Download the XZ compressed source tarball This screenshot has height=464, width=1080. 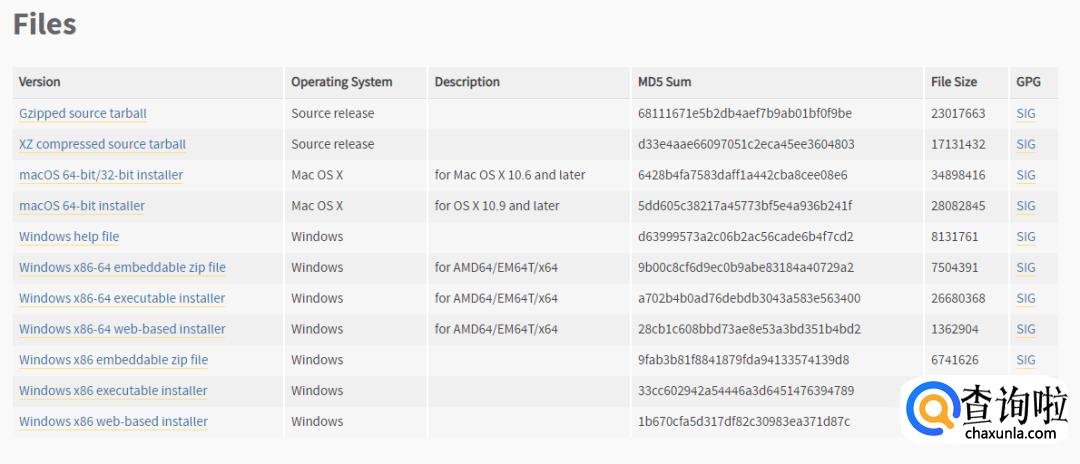coord(102,144)
